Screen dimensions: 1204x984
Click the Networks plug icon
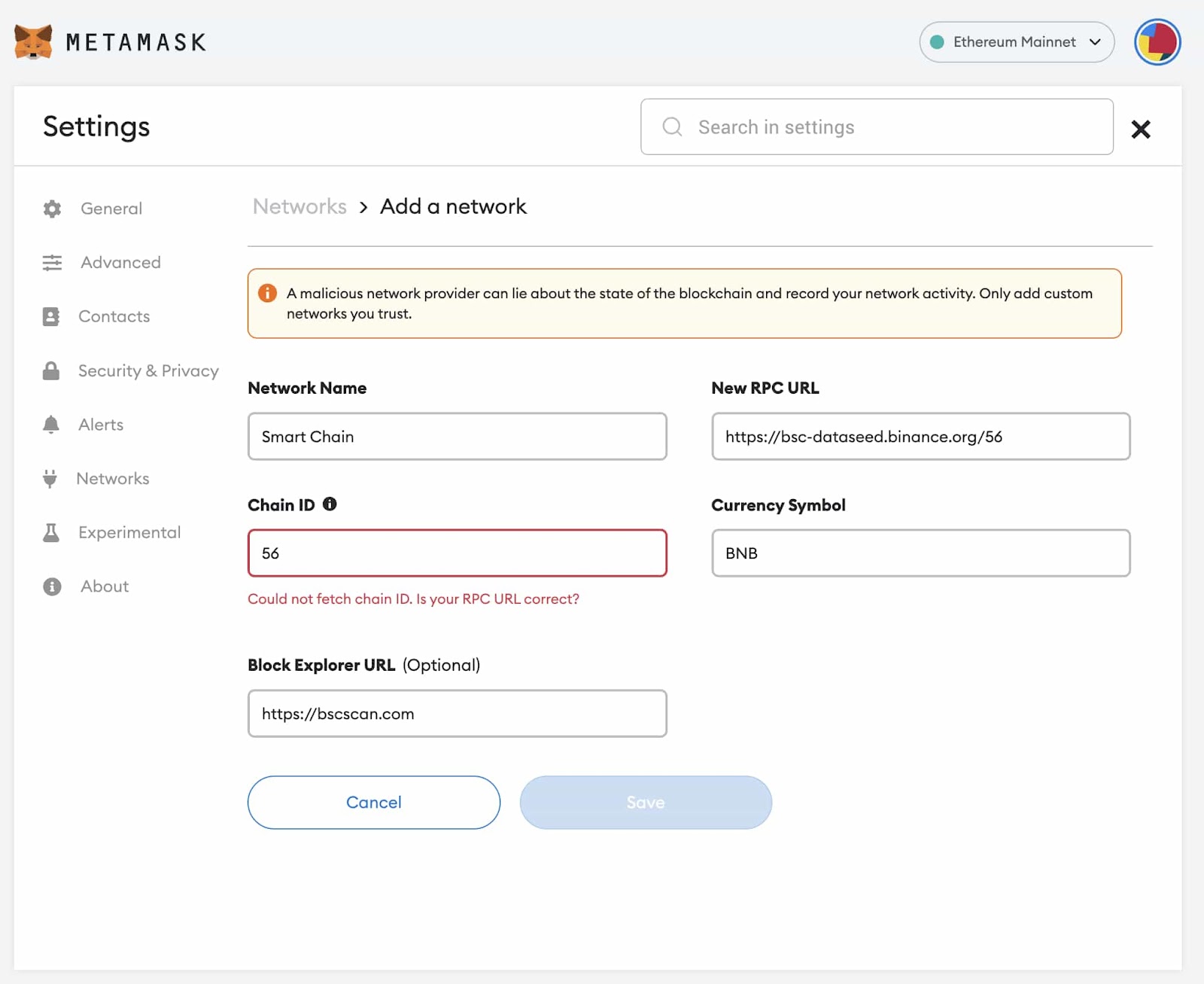[x=50, y=479]
